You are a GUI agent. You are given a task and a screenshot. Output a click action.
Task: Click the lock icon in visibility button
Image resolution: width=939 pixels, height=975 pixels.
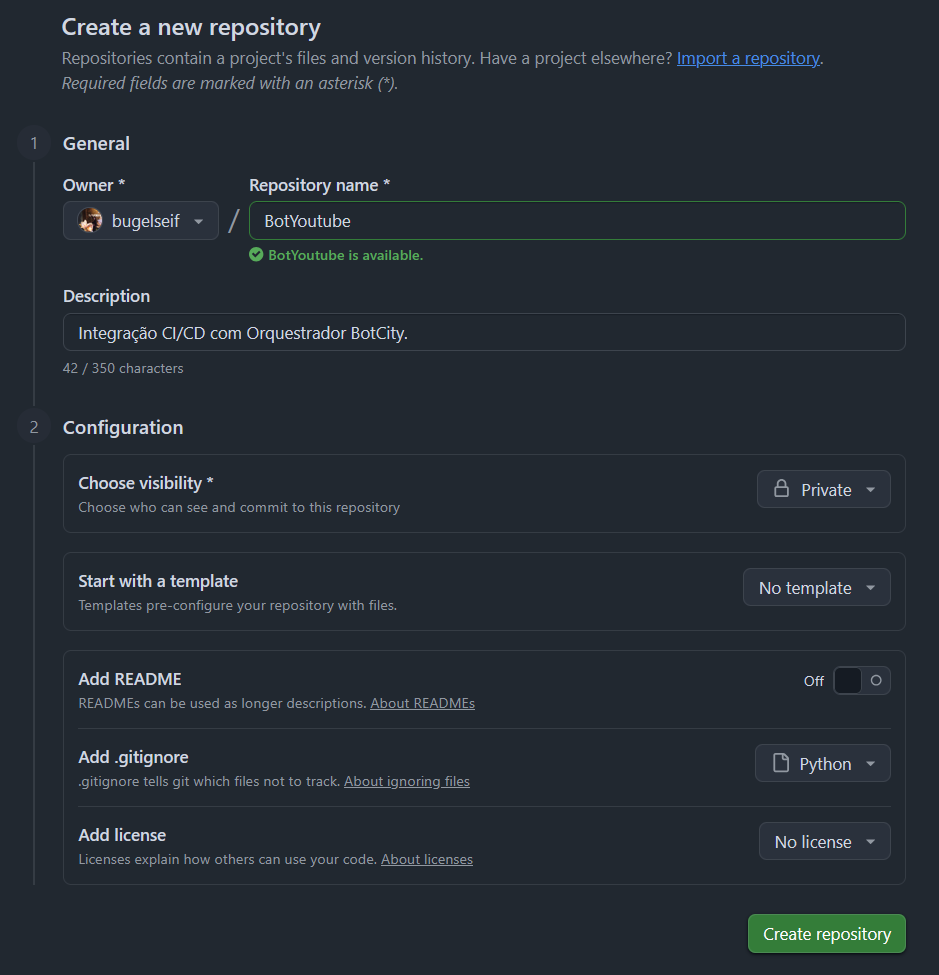(x=781, y=490)
